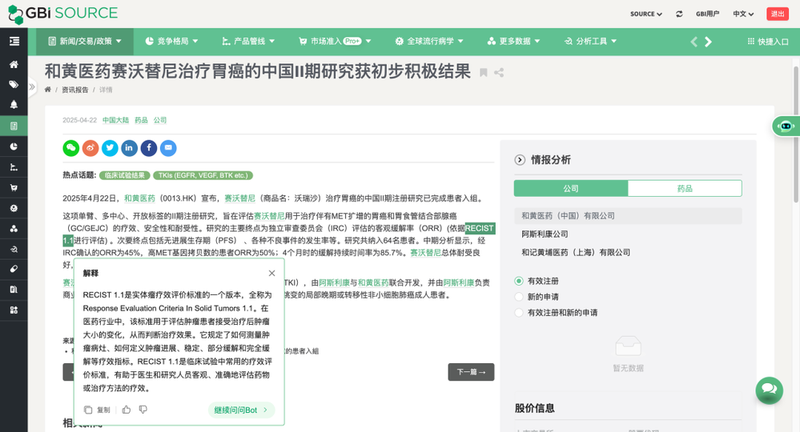The width and height of the screenshot is (800, 432).
Task: Share article on Weibo
Action: (x=90, y=148)
